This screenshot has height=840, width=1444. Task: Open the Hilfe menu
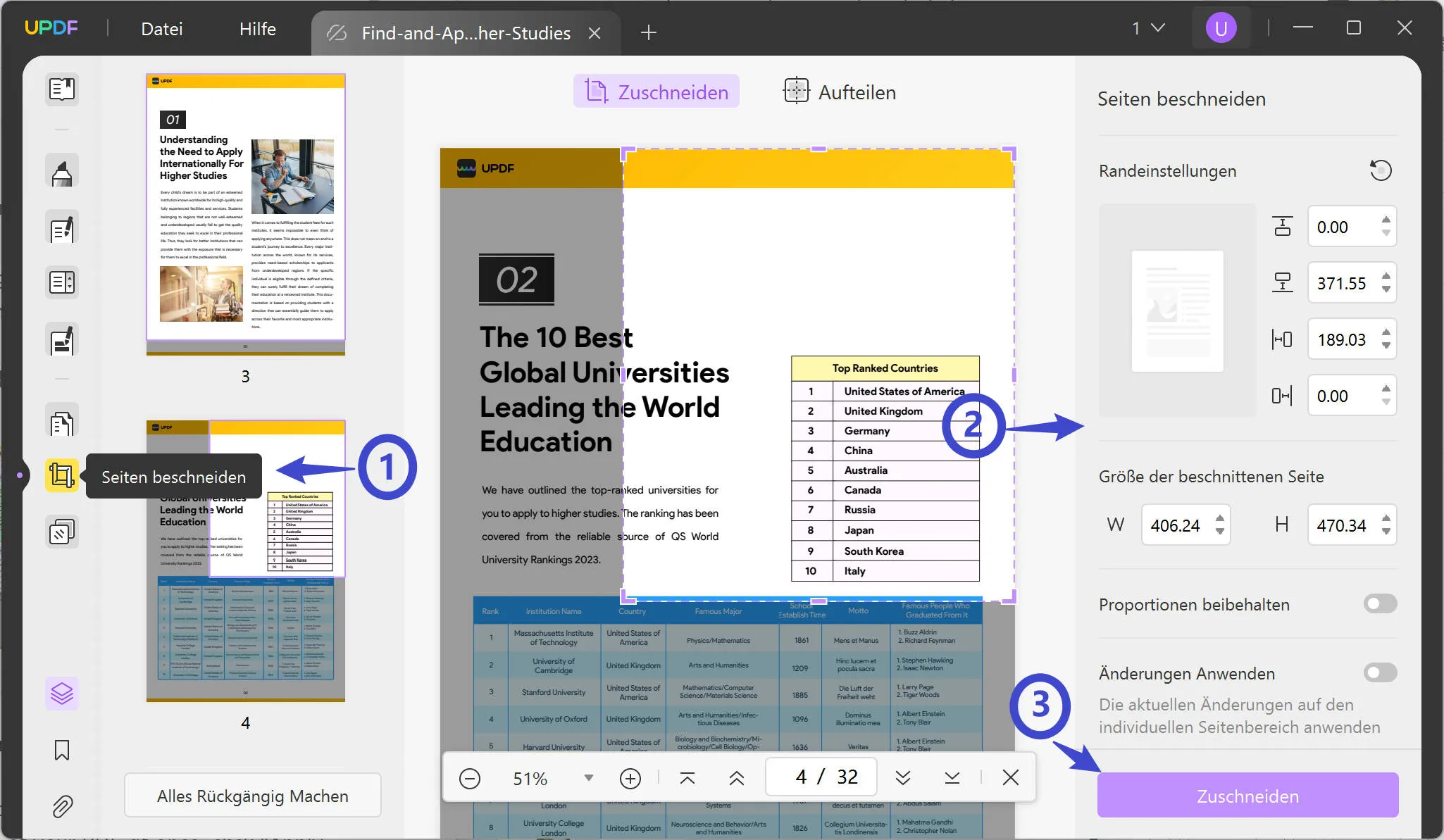256,28
